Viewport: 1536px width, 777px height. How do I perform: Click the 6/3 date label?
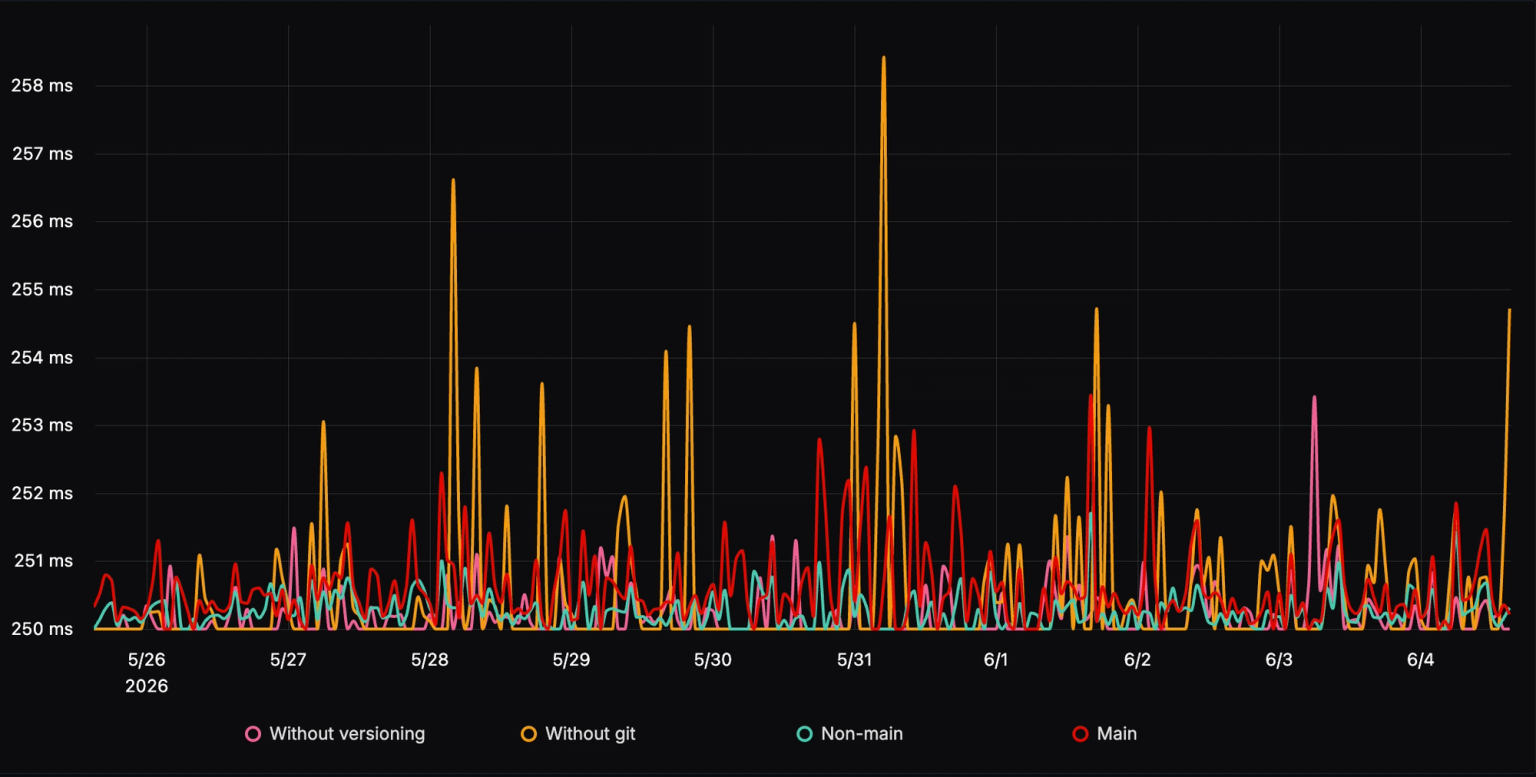pyautogui.click(x=1279, y=660)
